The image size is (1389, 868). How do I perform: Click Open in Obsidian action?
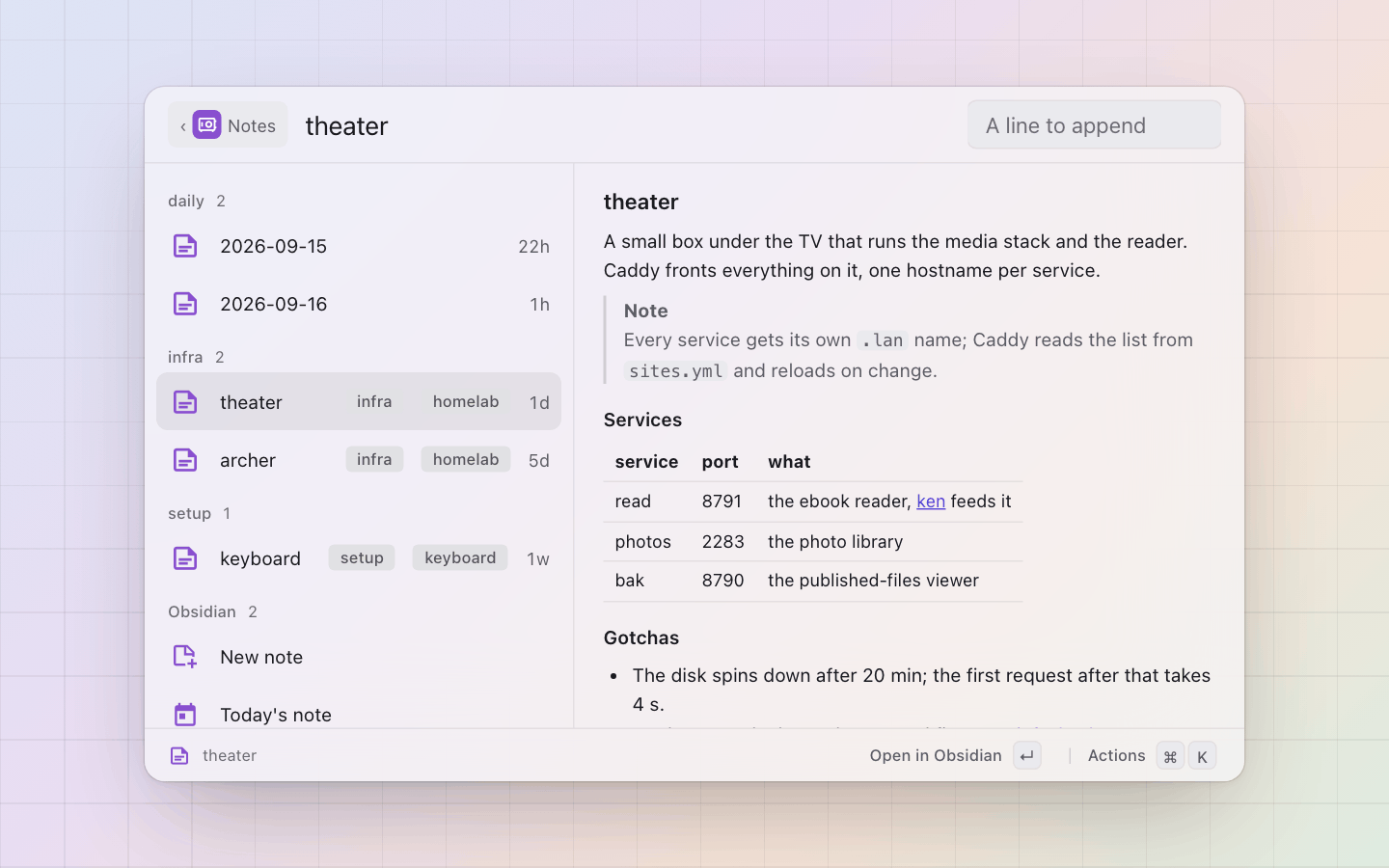coord(955,756)
